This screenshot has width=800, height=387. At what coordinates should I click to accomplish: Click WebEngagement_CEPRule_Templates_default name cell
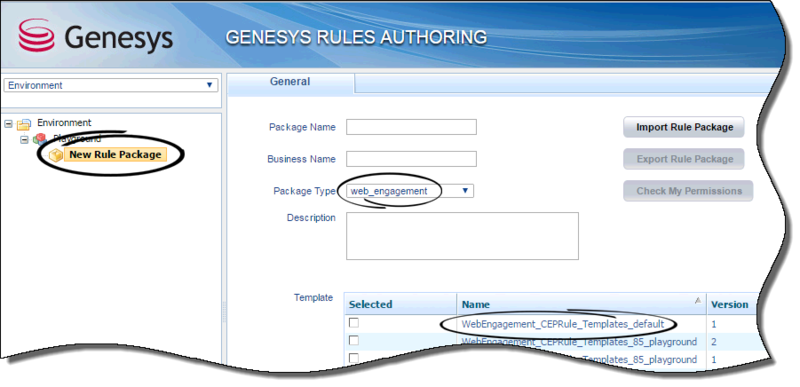(563, 324)
